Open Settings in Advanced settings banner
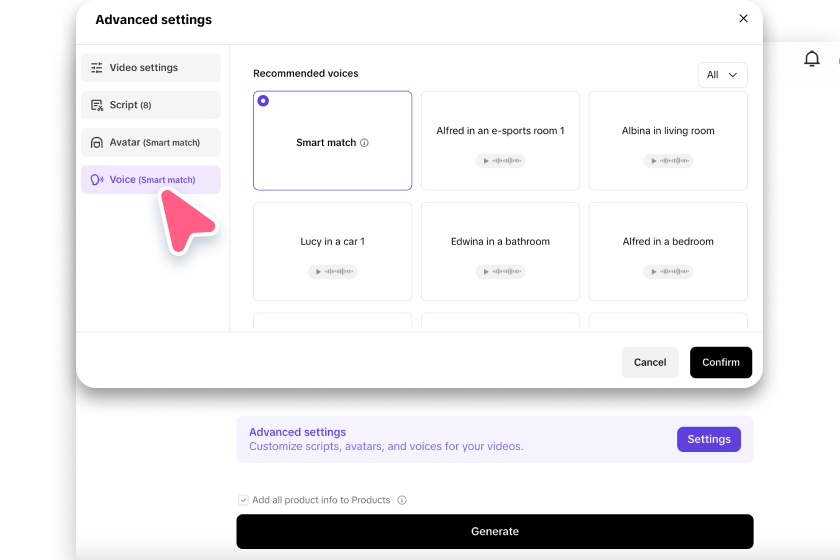Viewport: 840px width, 560px height. pyautogui.click(x=709, y=439)
